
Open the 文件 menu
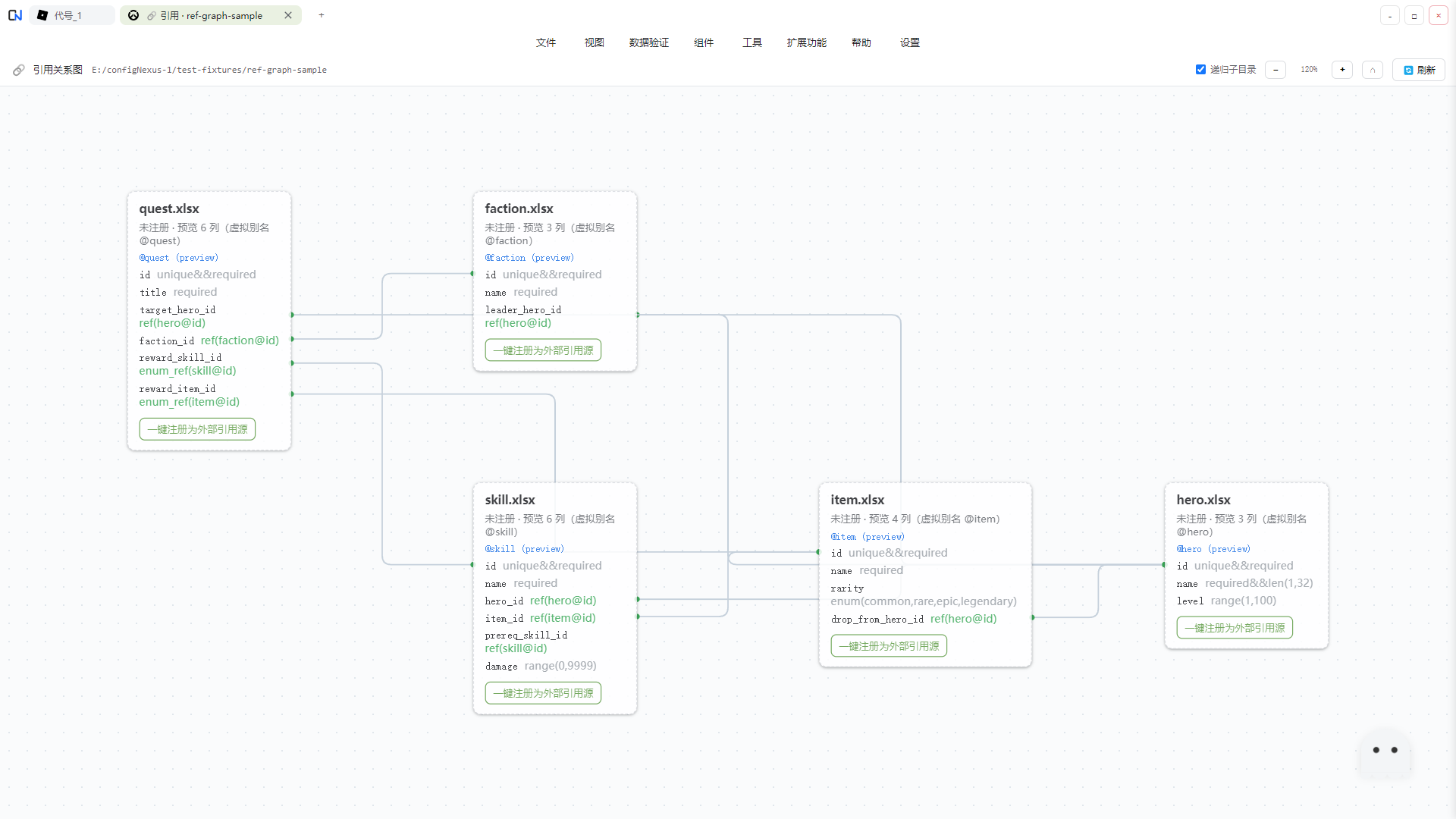[x=546, y=42]
